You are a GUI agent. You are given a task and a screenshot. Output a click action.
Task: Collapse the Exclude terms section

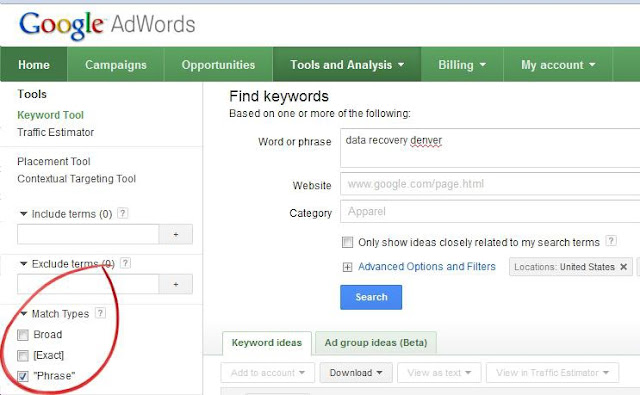click(x=24, y=264)
